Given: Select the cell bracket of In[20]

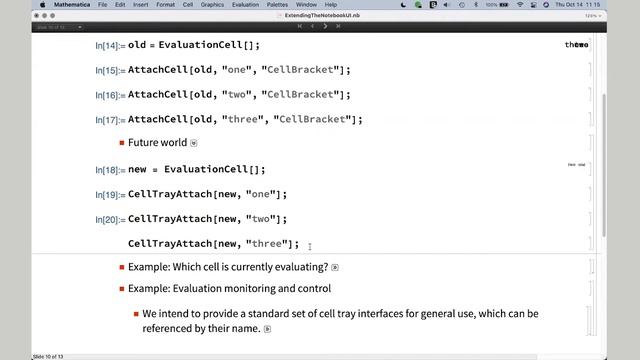Looking at the screenshot, I should [591, 219].
